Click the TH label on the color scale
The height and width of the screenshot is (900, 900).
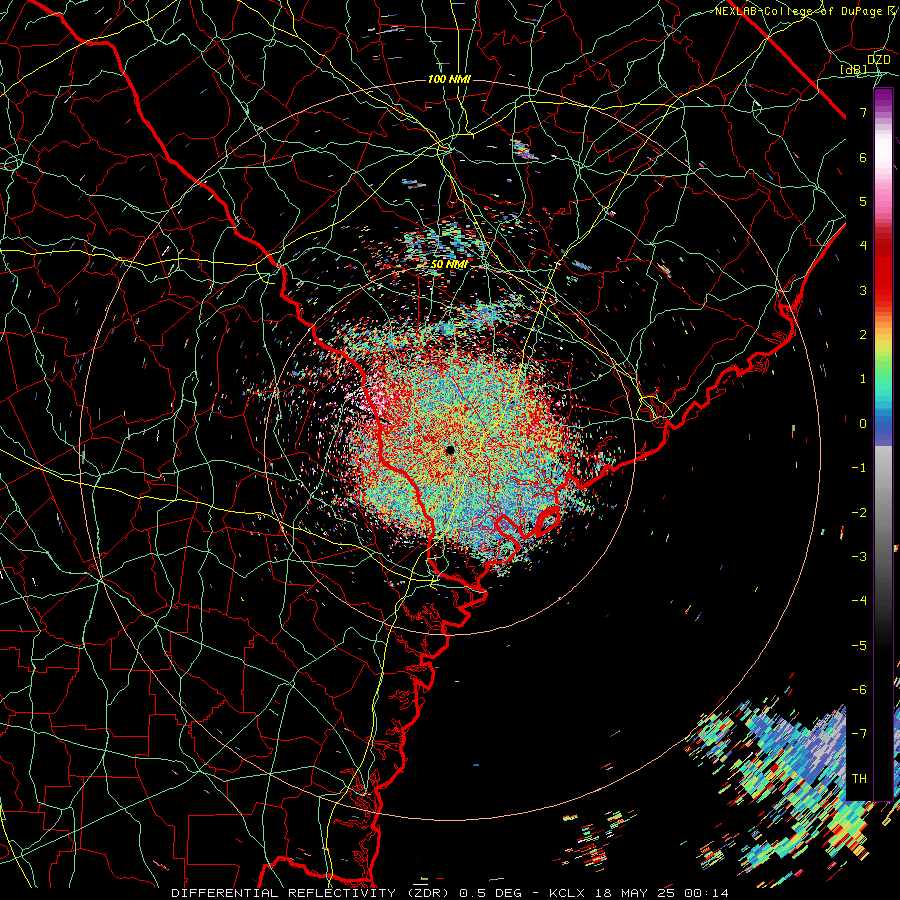coord(859,779)
